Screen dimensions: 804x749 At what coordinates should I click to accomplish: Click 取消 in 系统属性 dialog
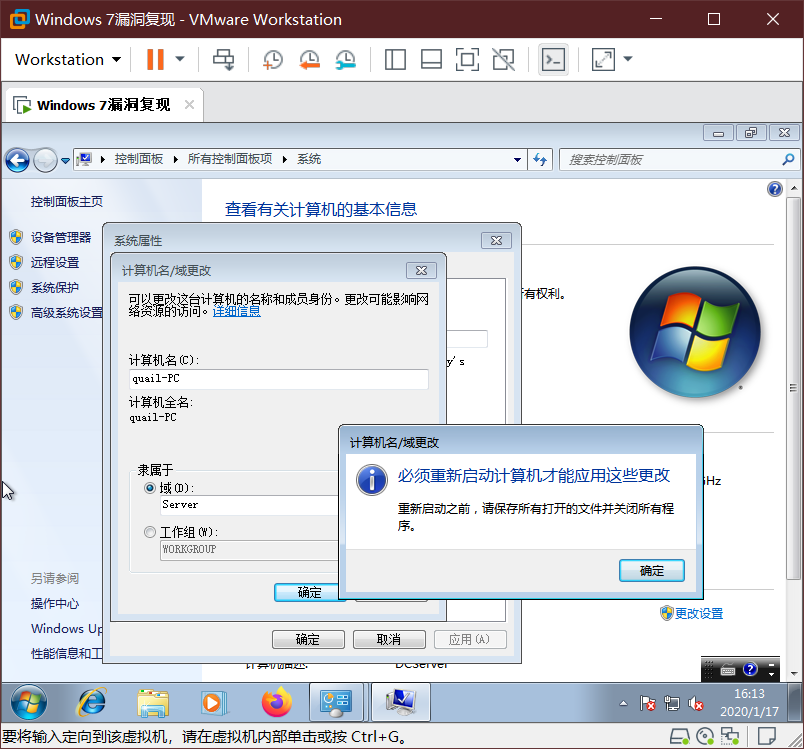[x=389, y=639]
